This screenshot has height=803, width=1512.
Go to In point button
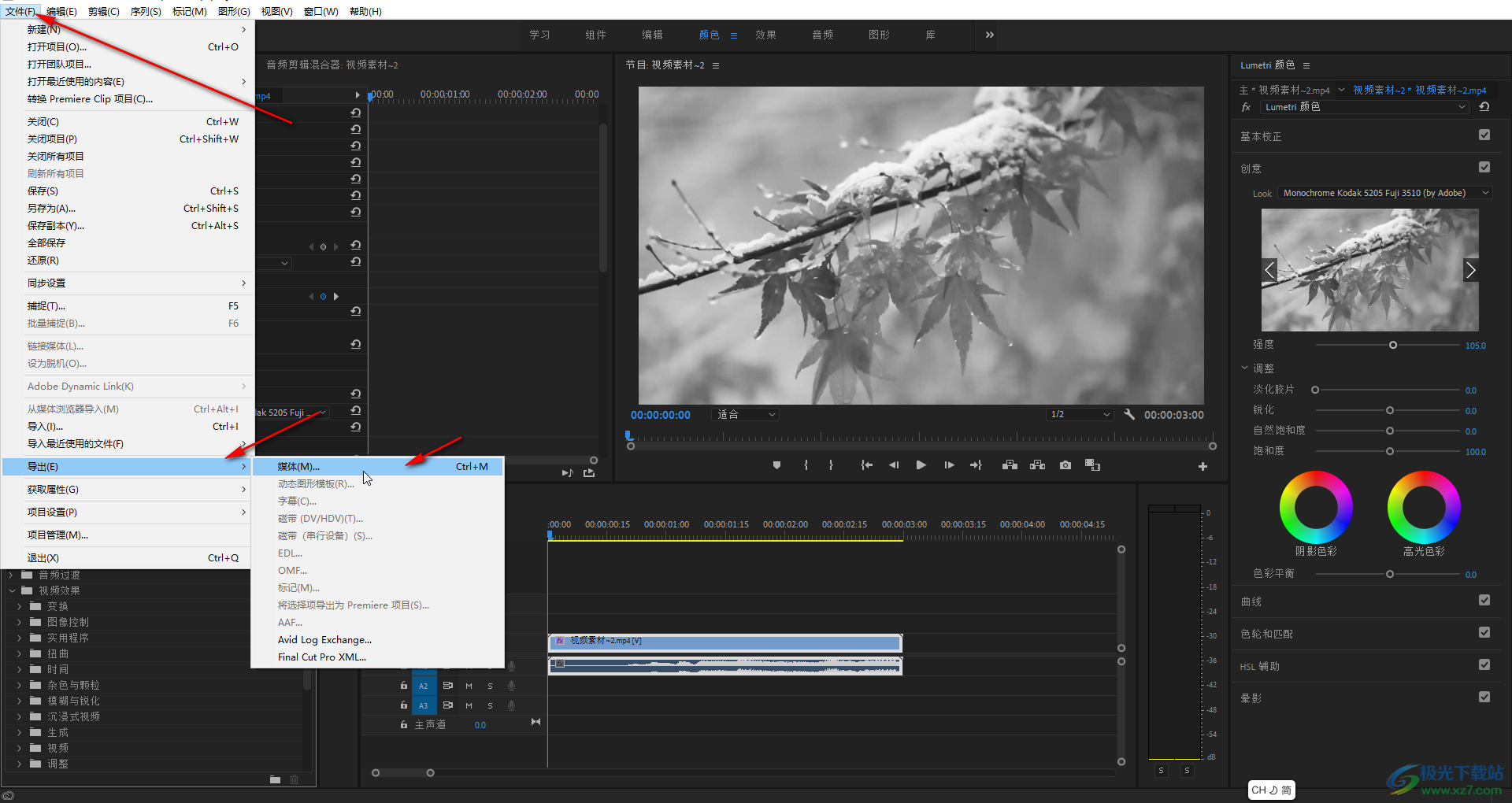point(866,465)
